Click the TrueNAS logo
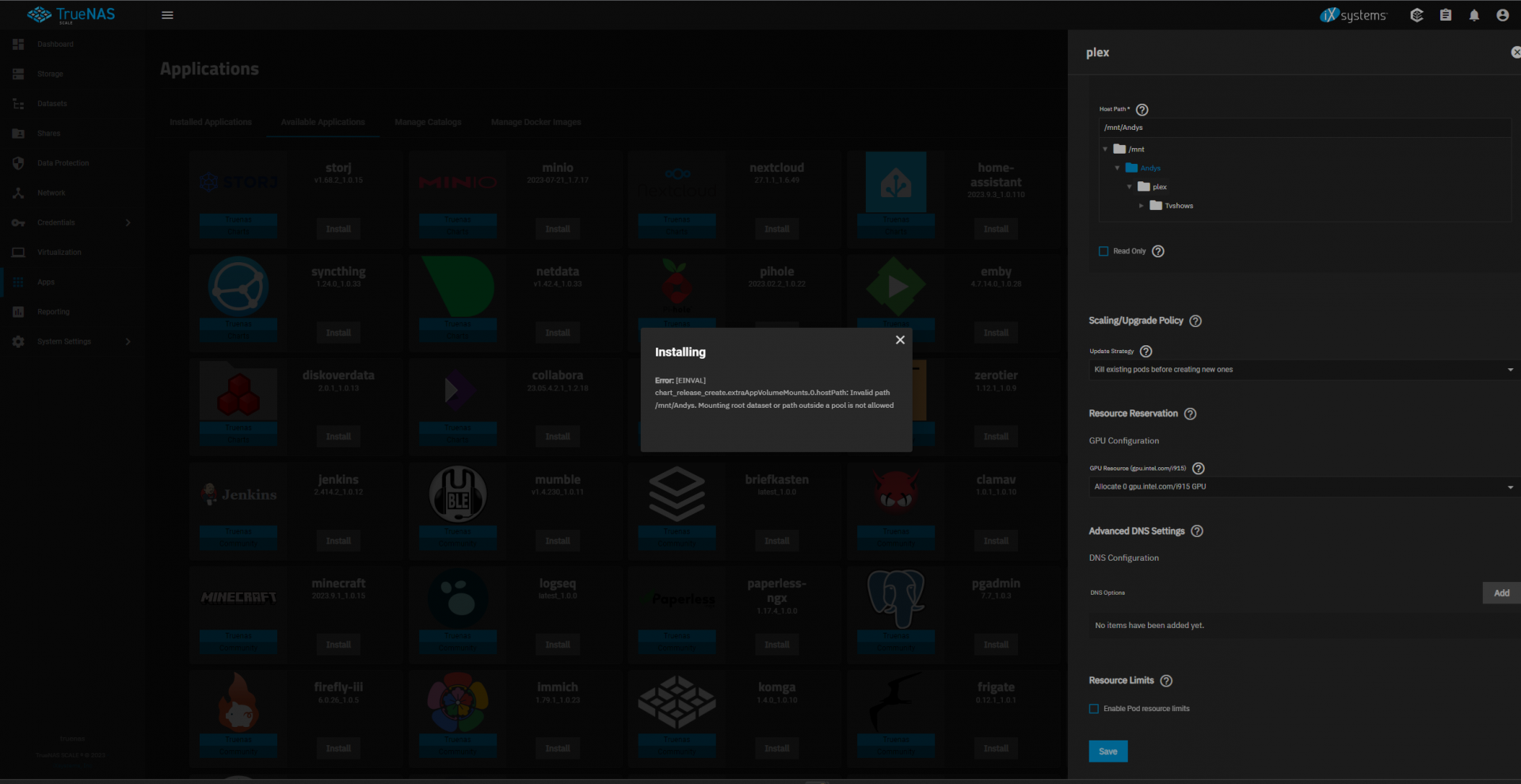The image size is (1521, 784). 71,15
